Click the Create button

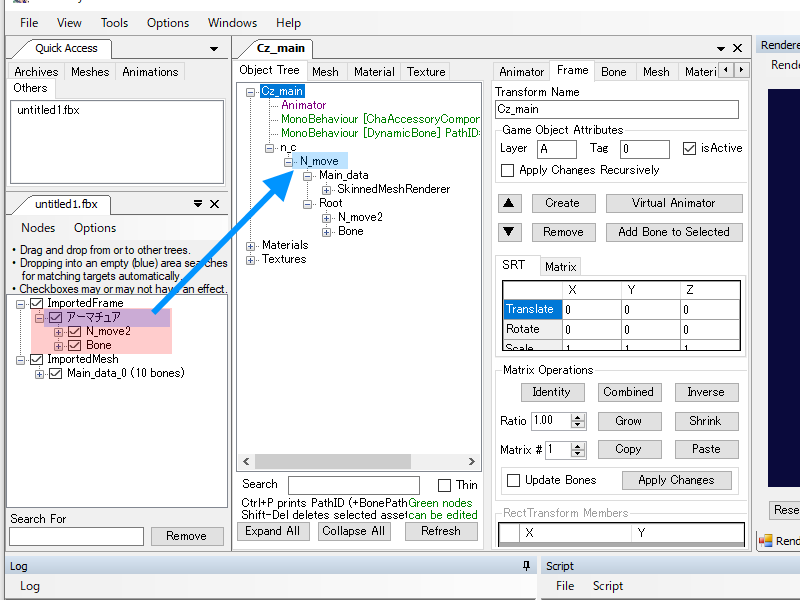coord(563,203)
